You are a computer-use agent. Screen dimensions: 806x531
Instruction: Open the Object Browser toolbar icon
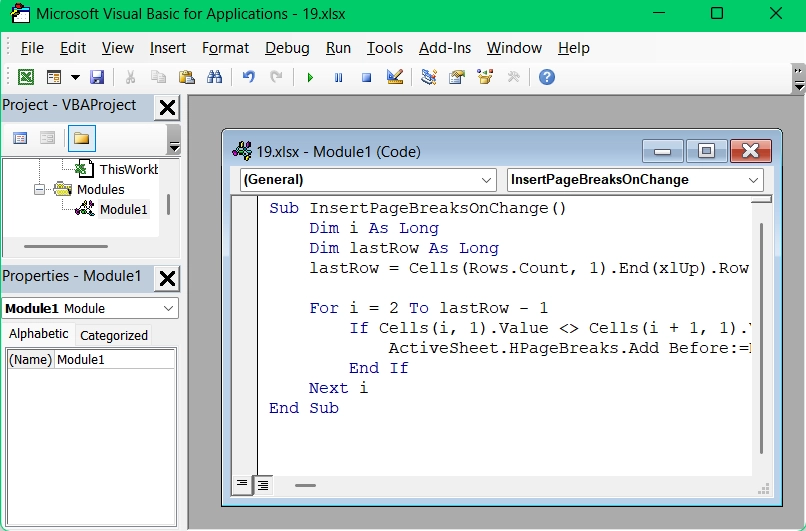coord(485,77)
